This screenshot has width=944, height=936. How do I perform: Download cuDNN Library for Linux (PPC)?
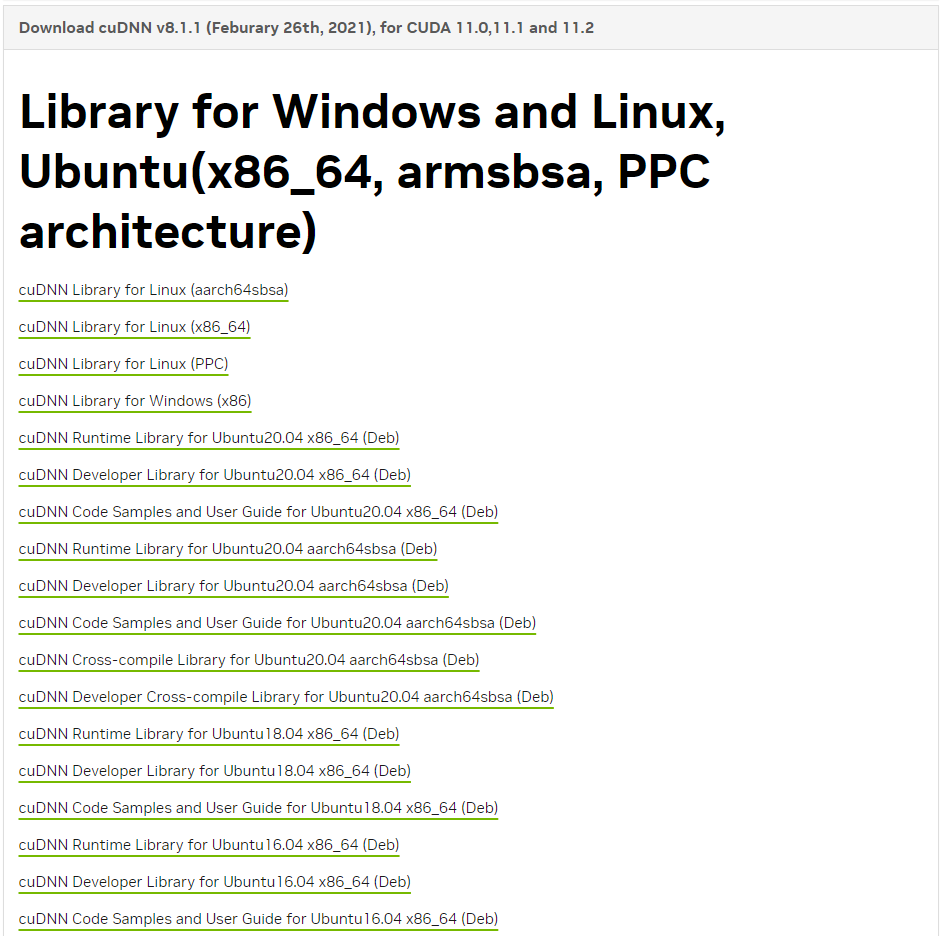122,364
